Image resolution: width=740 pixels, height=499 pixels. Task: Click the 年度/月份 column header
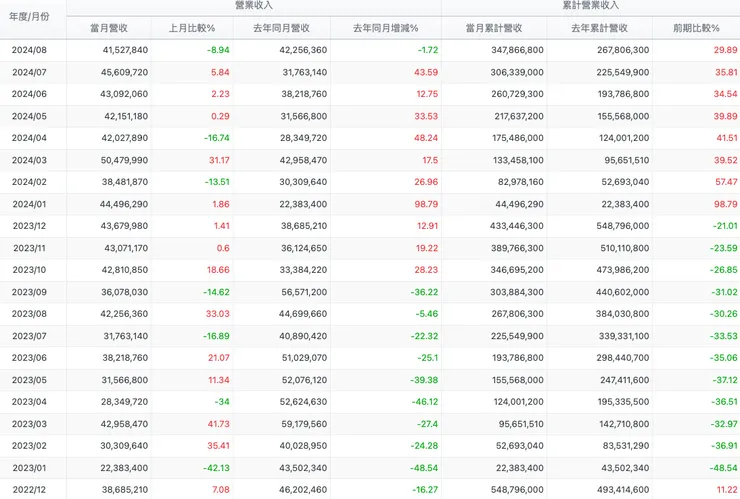coord(29,17)
